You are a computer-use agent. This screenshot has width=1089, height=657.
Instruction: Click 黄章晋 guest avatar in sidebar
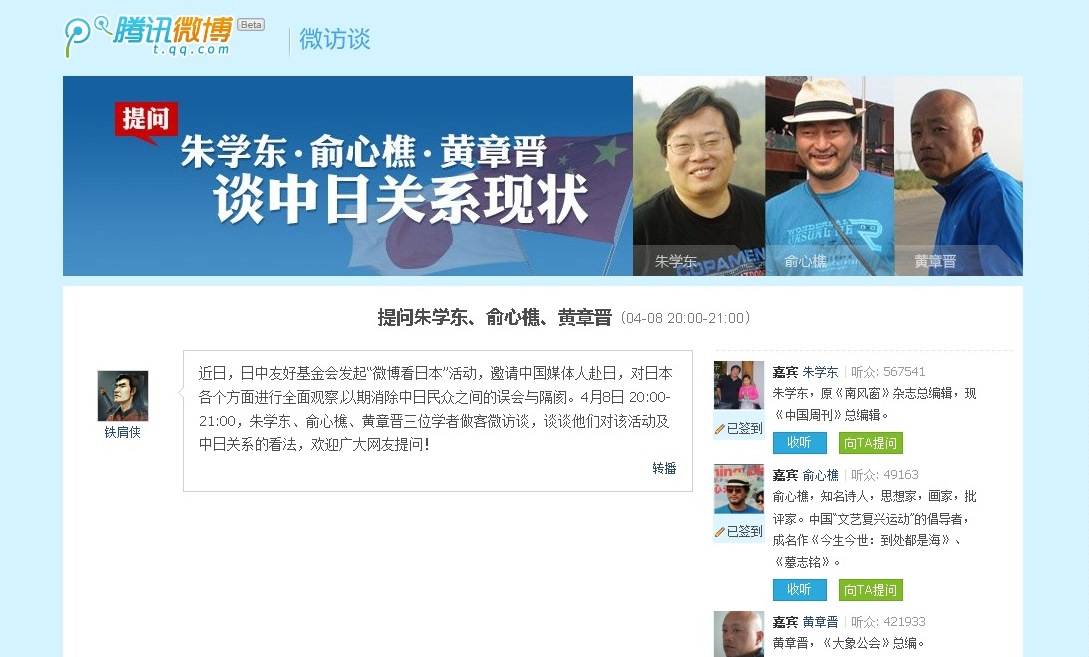[x=739, y=634]
